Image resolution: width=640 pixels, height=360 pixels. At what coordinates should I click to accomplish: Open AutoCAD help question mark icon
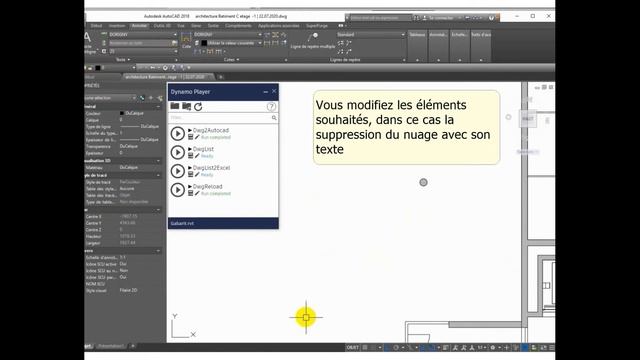tap(491, 18)
